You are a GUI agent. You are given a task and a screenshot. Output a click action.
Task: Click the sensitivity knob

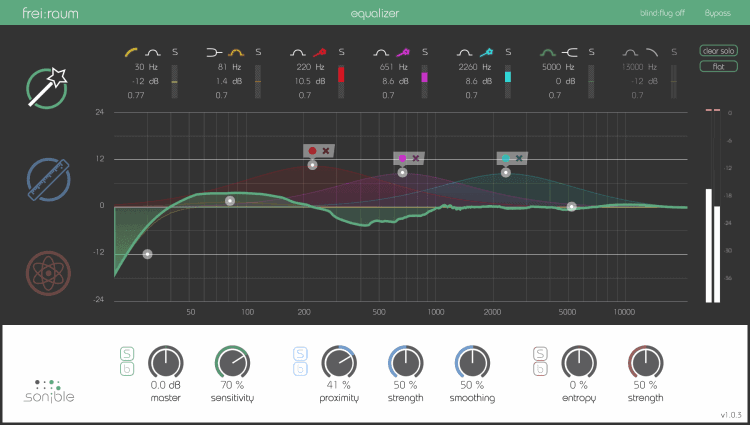click(x=232, y=363)
